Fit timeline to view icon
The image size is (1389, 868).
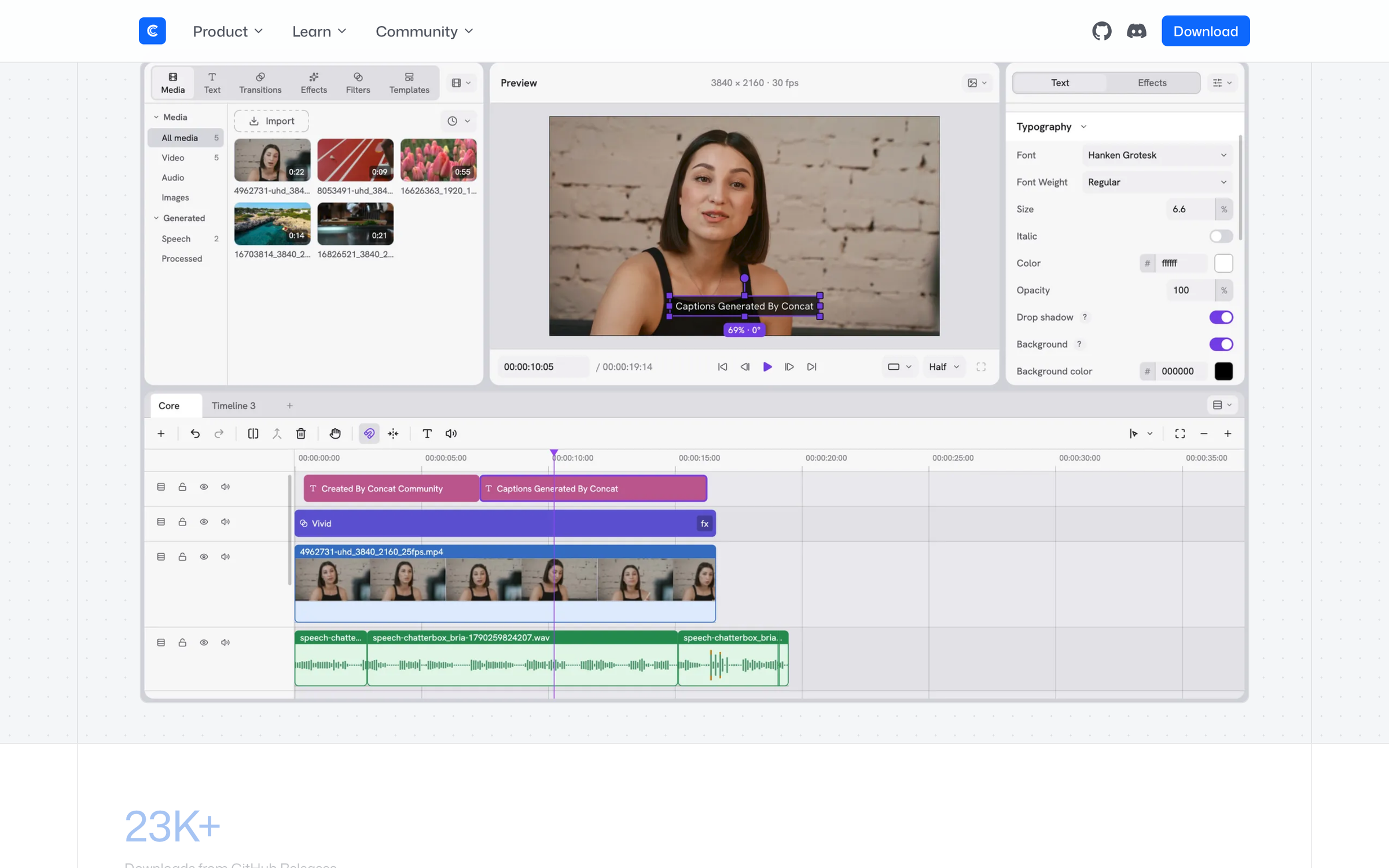[1180, 433]
